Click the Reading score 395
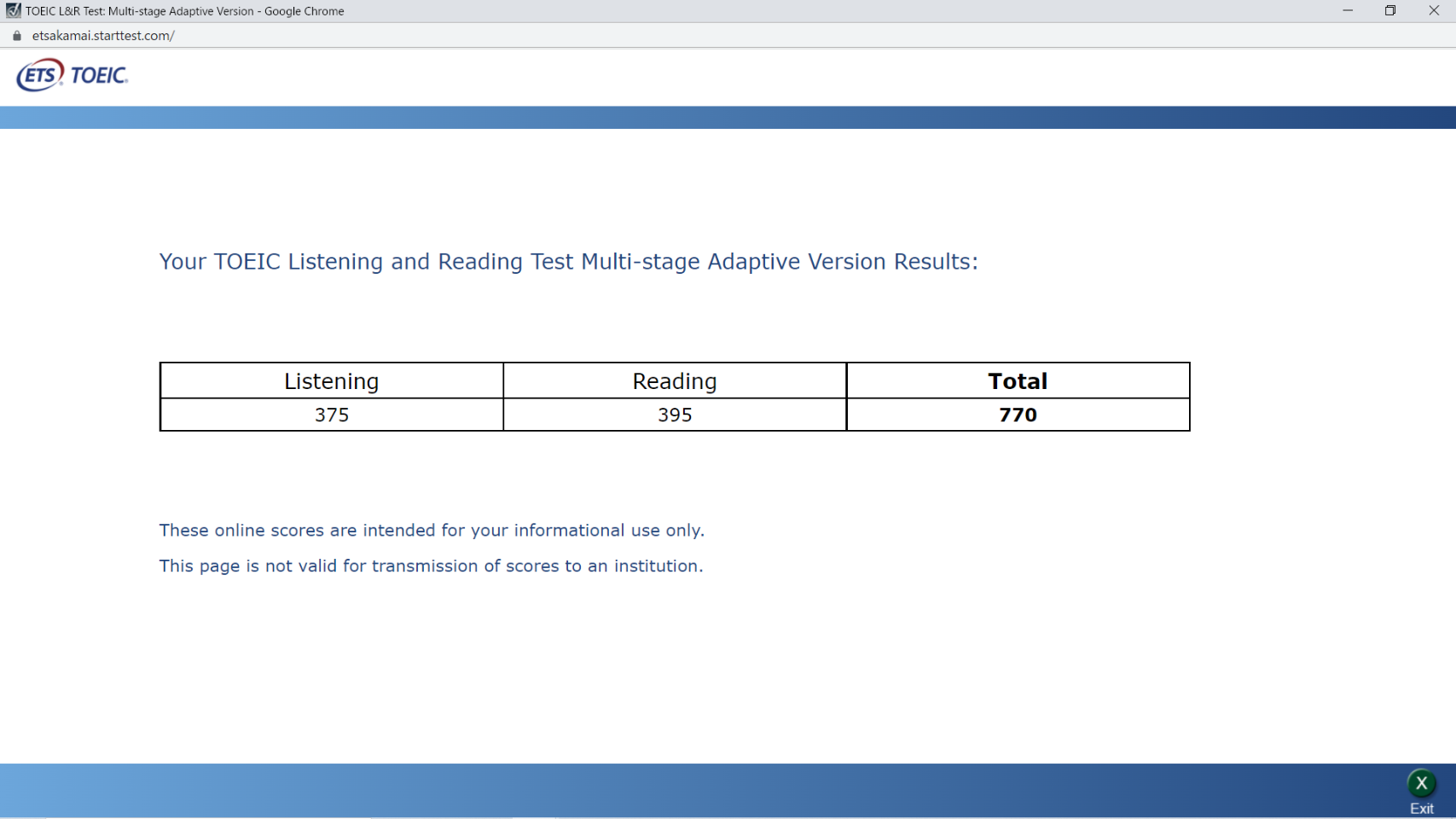Screen dimensions: 1456x819 tap(674, 415)
